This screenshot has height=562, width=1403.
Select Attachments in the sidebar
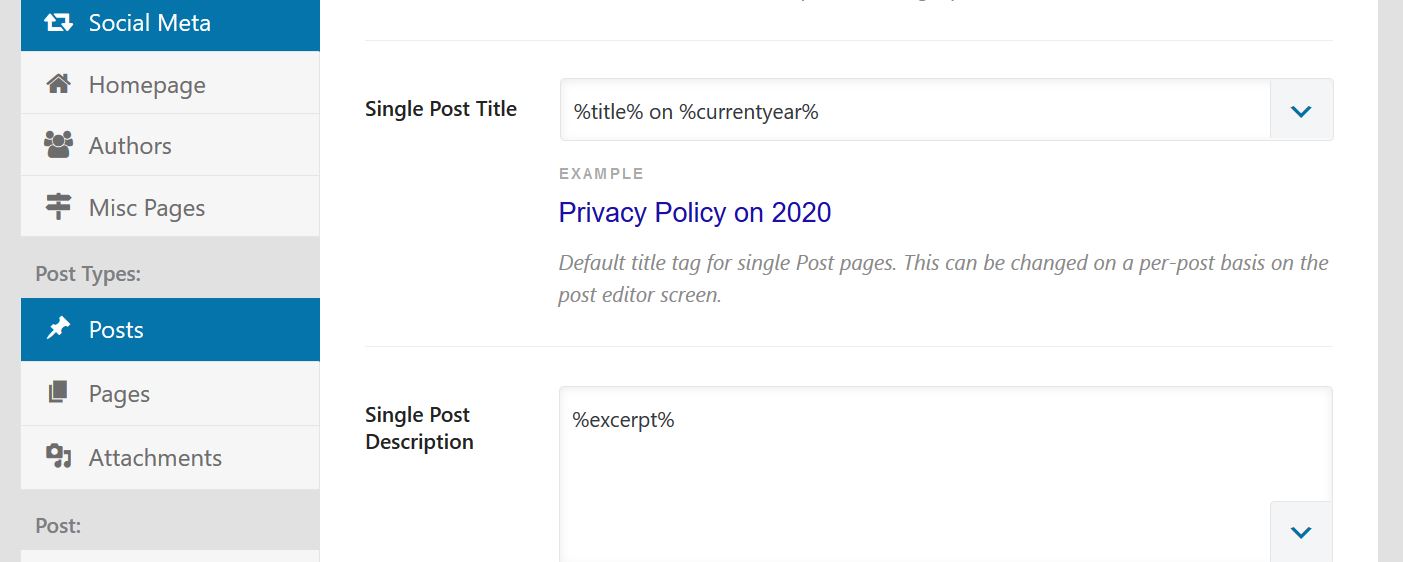170,457
